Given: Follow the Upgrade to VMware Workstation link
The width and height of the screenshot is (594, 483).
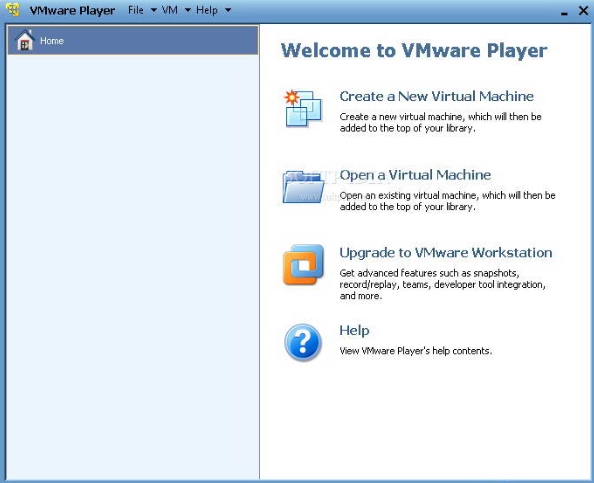Looking at the screenshot, I should click(x=446, y=253).
